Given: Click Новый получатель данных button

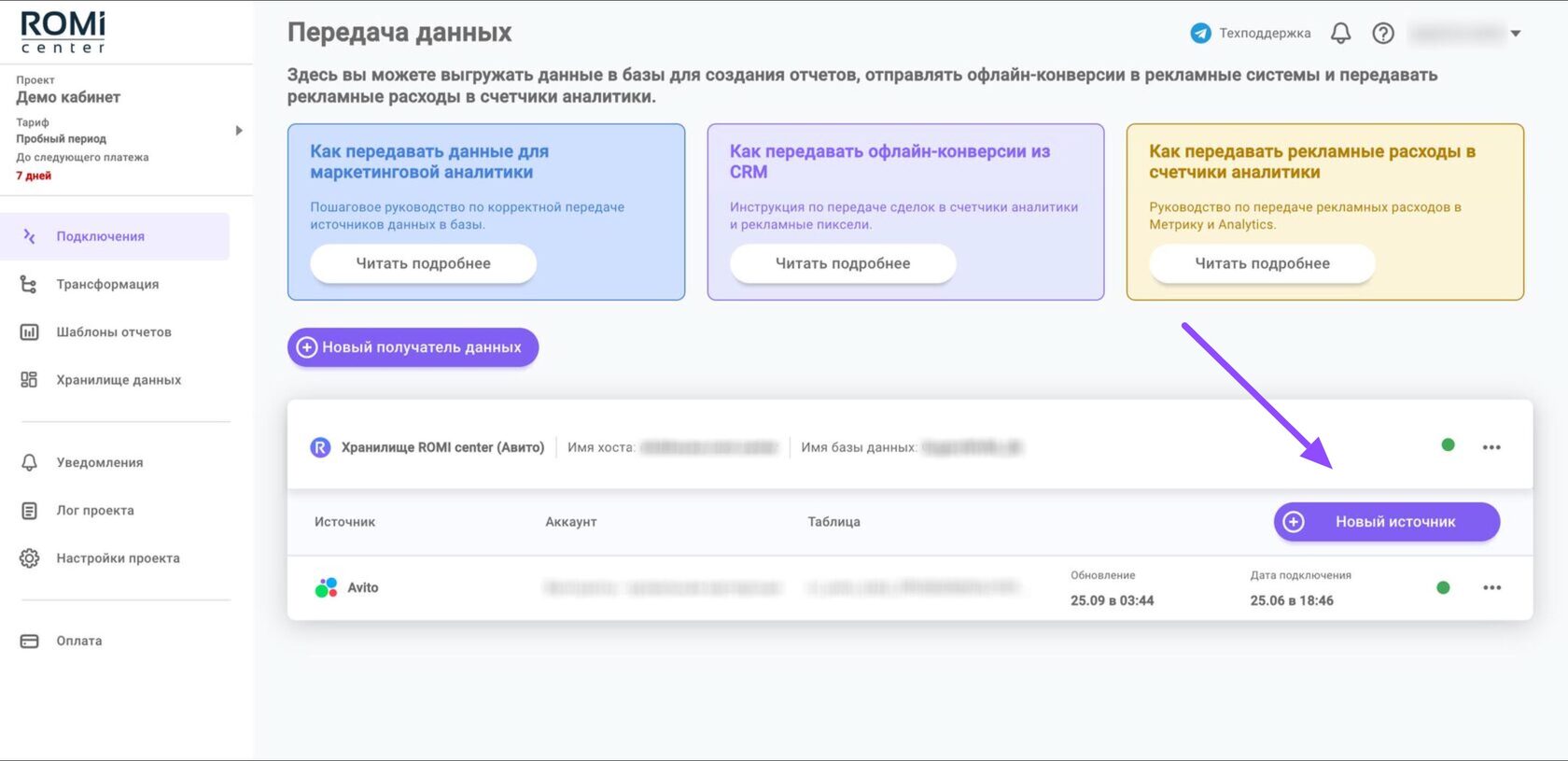Looking at the screenshot, I should (413, 347).
